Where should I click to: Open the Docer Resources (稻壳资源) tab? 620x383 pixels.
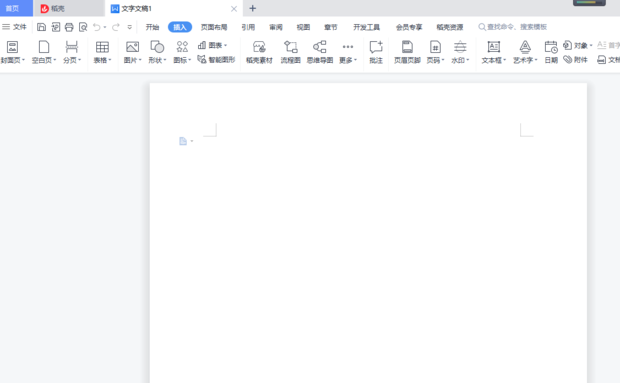(450, 27)
